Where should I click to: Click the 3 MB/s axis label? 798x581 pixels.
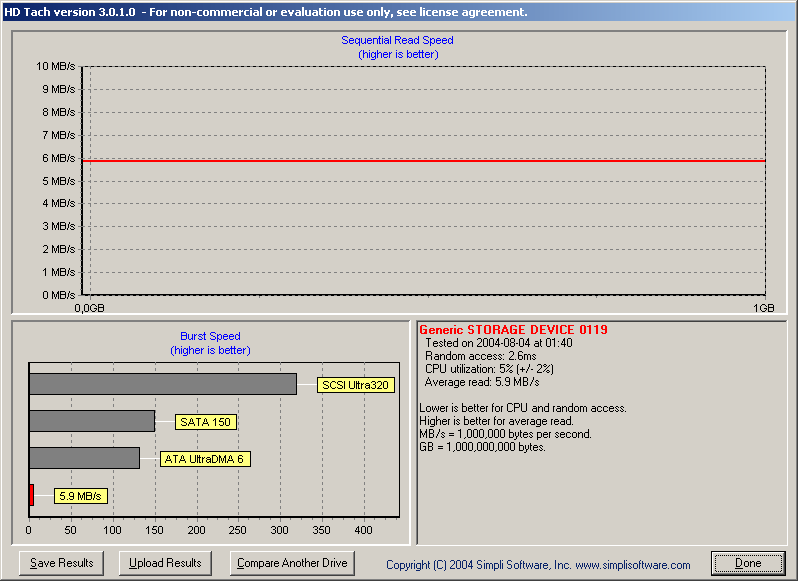pos(59,226)
